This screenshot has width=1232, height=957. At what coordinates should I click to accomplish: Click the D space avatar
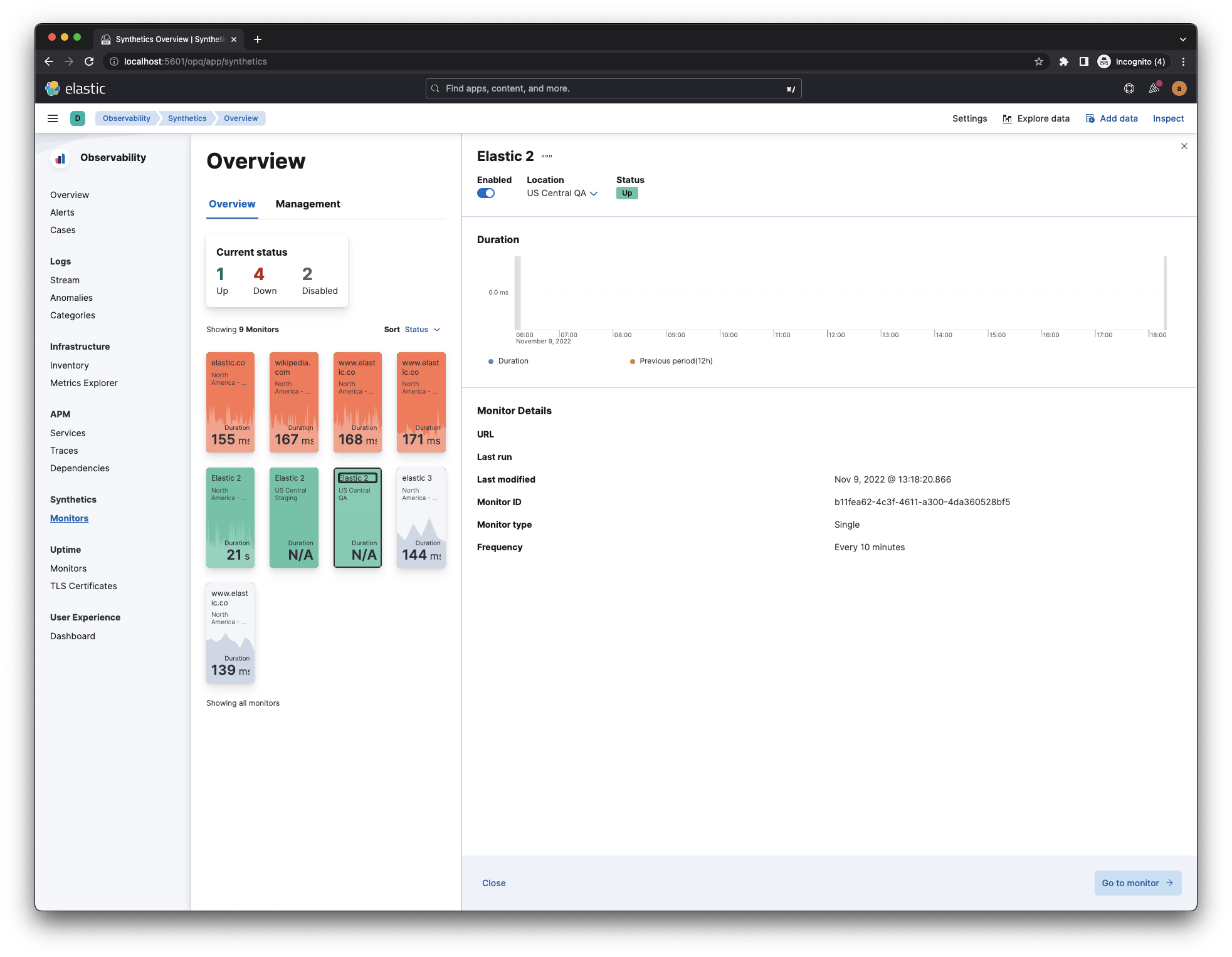pos(78,118)
